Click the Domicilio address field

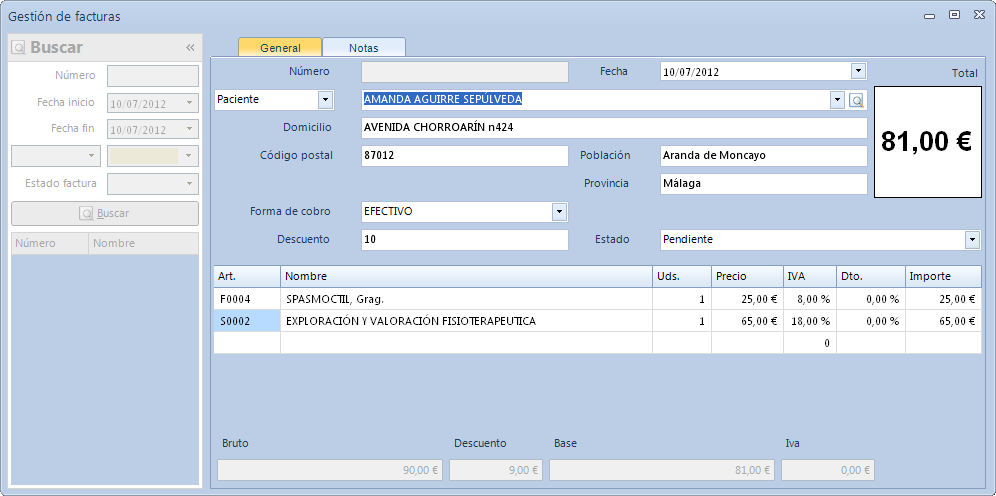(x=614, y=128)
